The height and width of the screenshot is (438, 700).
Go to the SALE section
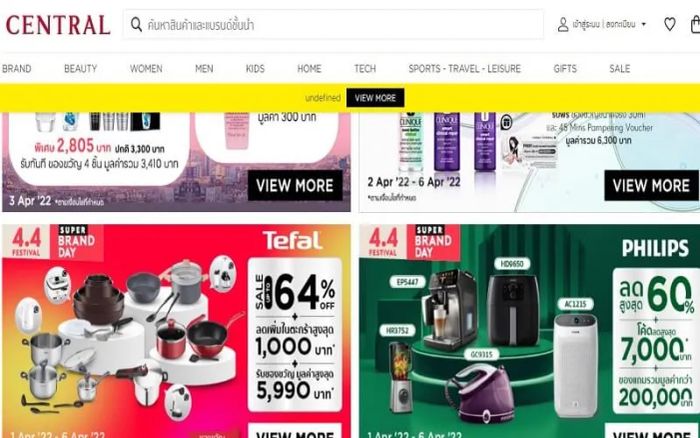pos(620,69)
